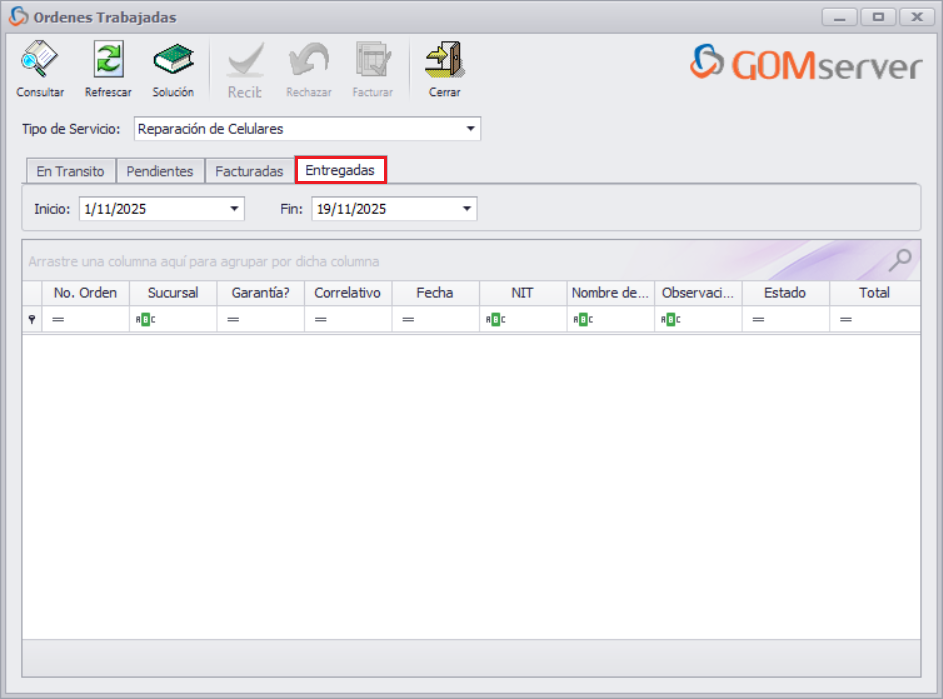Image resolution: width=943 pixels, height=699 pixels.
Task: Expand the Inicio date picker
Action: pyautogui.click(x=234, y=208)
